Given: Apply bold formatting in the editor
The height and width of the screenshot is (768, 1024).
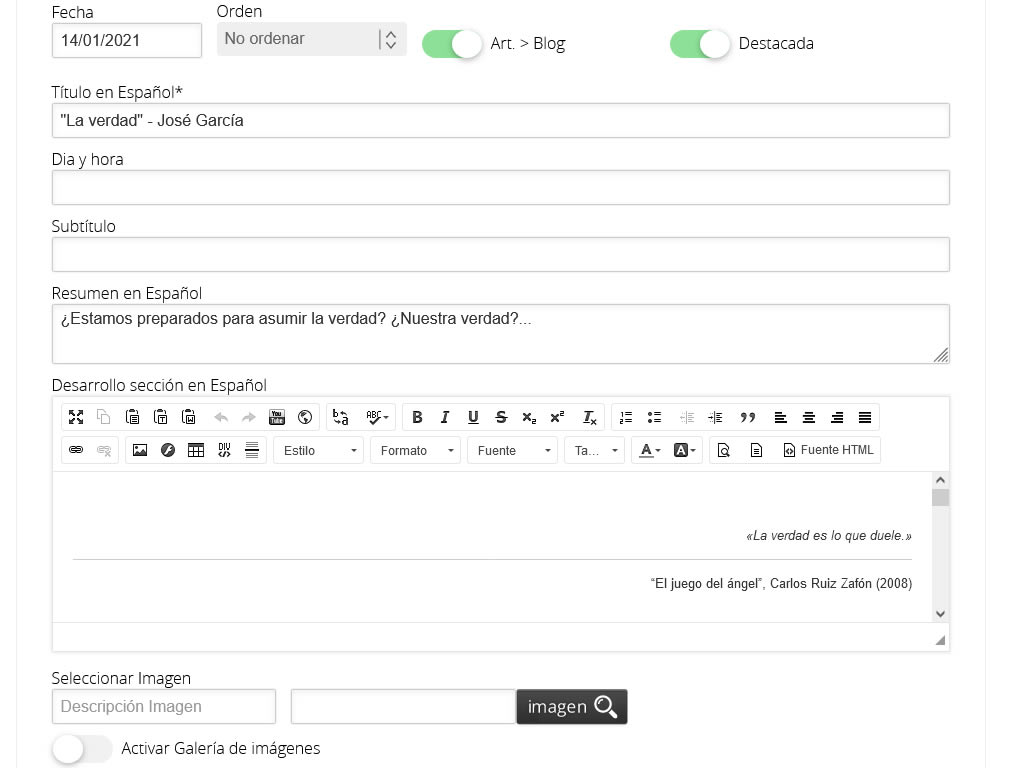Looking at the screenshot, I should coord(417,418).
